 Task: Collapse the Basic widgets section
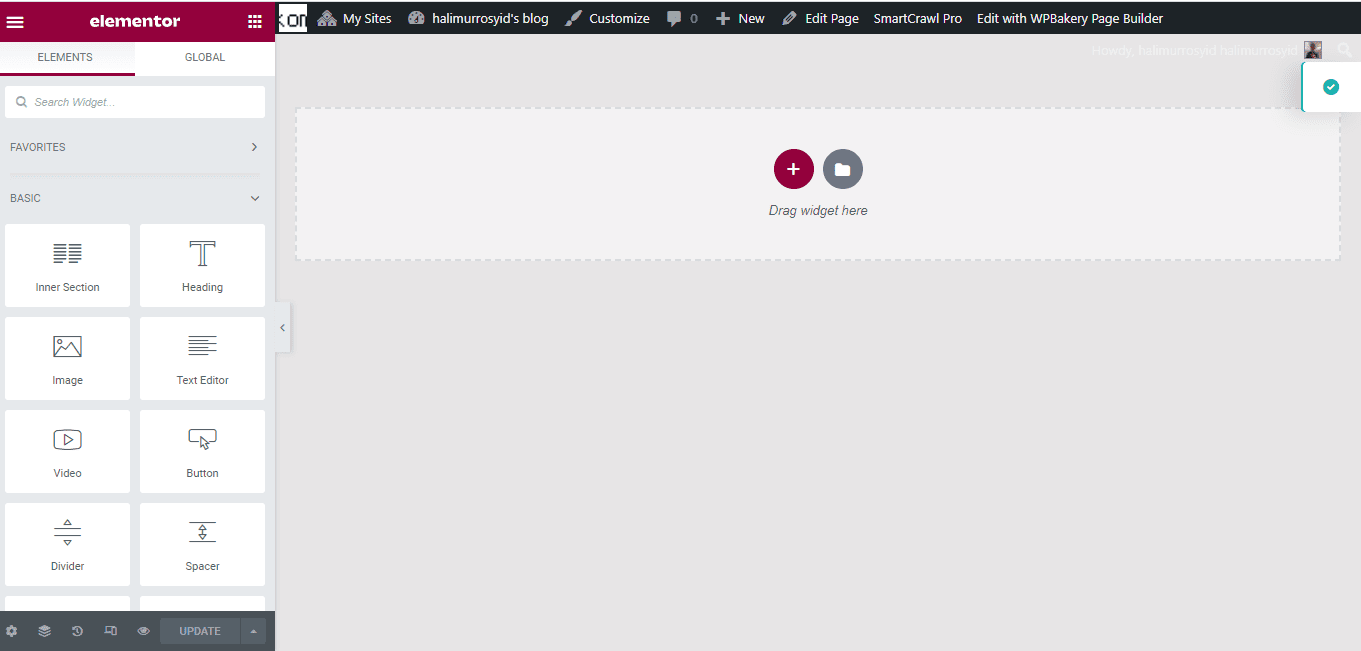pyautogui.click(x=254, y=198)
